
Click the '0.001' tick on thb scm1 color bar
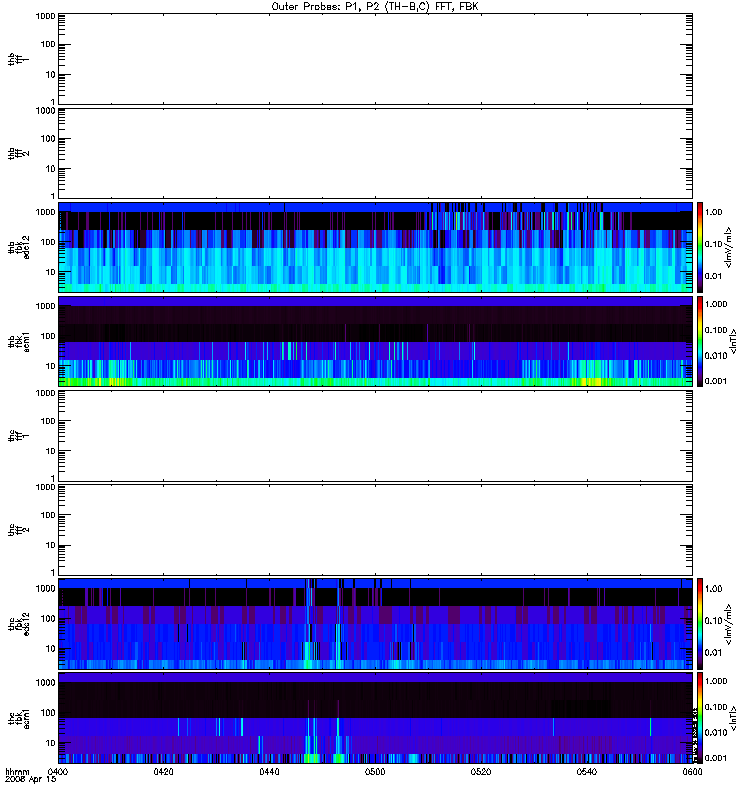[716, 381]
